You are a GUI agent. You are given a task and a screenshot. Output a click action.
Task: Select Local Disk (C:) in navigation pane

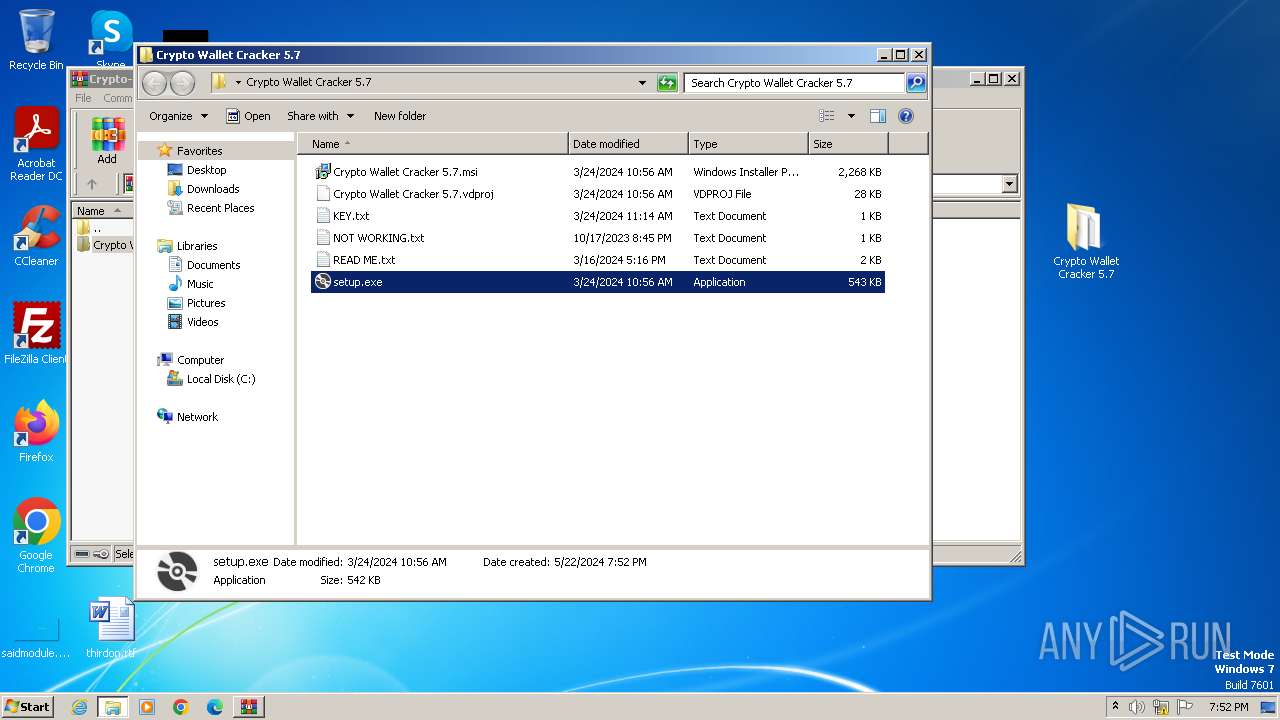(220, 379)
